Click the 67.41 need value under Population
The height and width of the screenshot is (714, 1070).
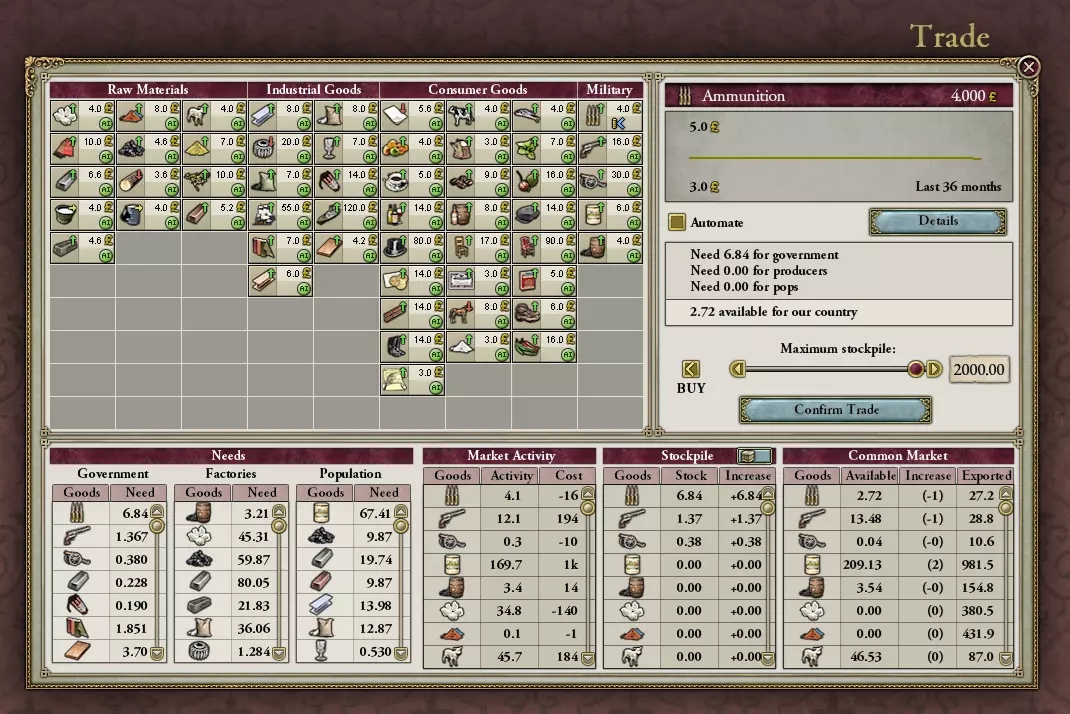point(375,513)
